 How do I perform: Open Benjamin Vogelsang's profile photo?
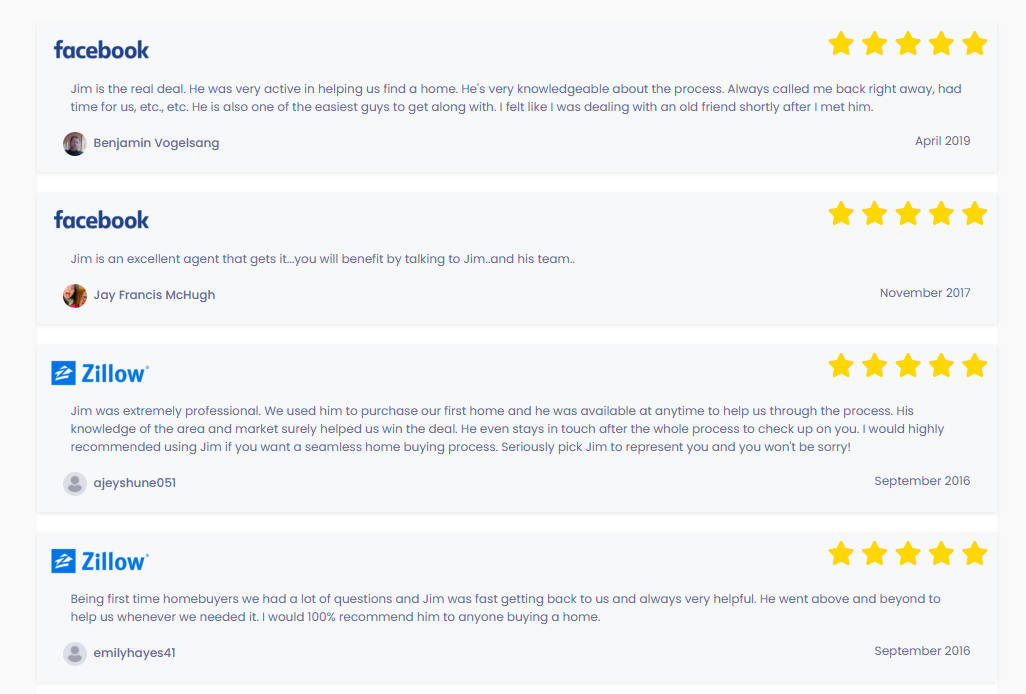point(75,143)
